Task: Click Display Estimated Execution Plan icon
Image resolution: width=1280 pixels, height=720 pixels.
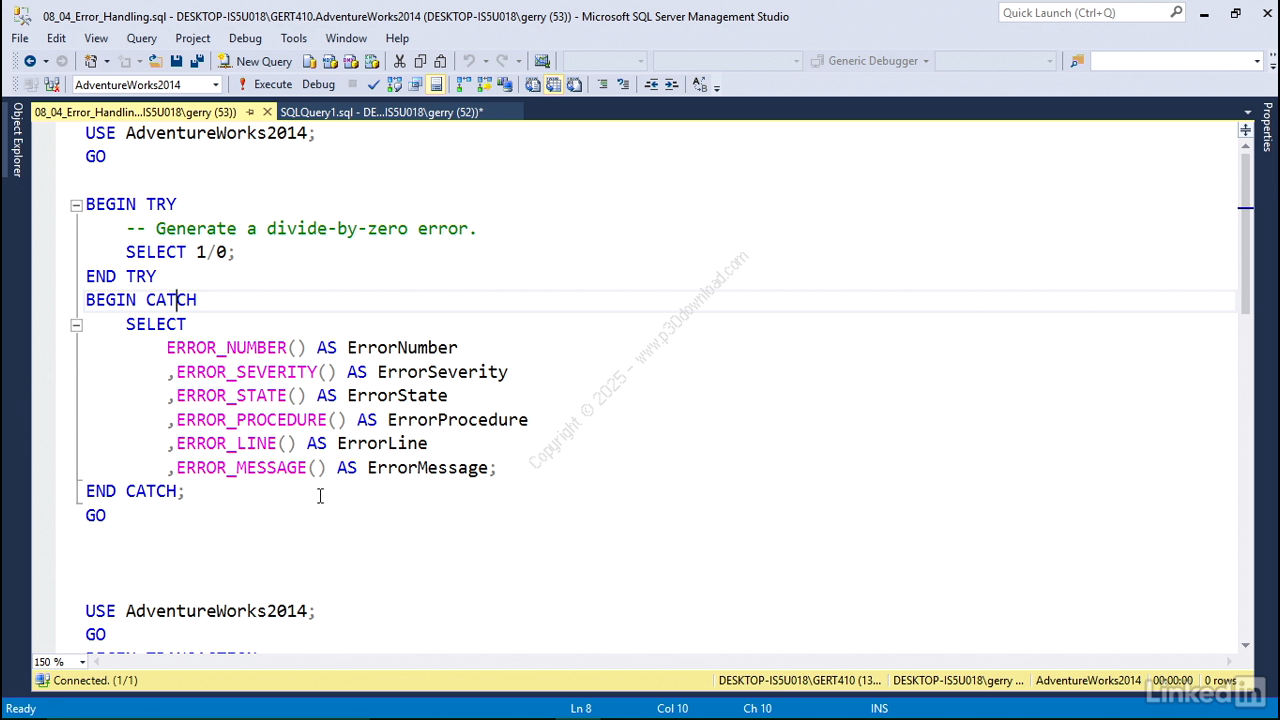Action: tap(394, 85)
